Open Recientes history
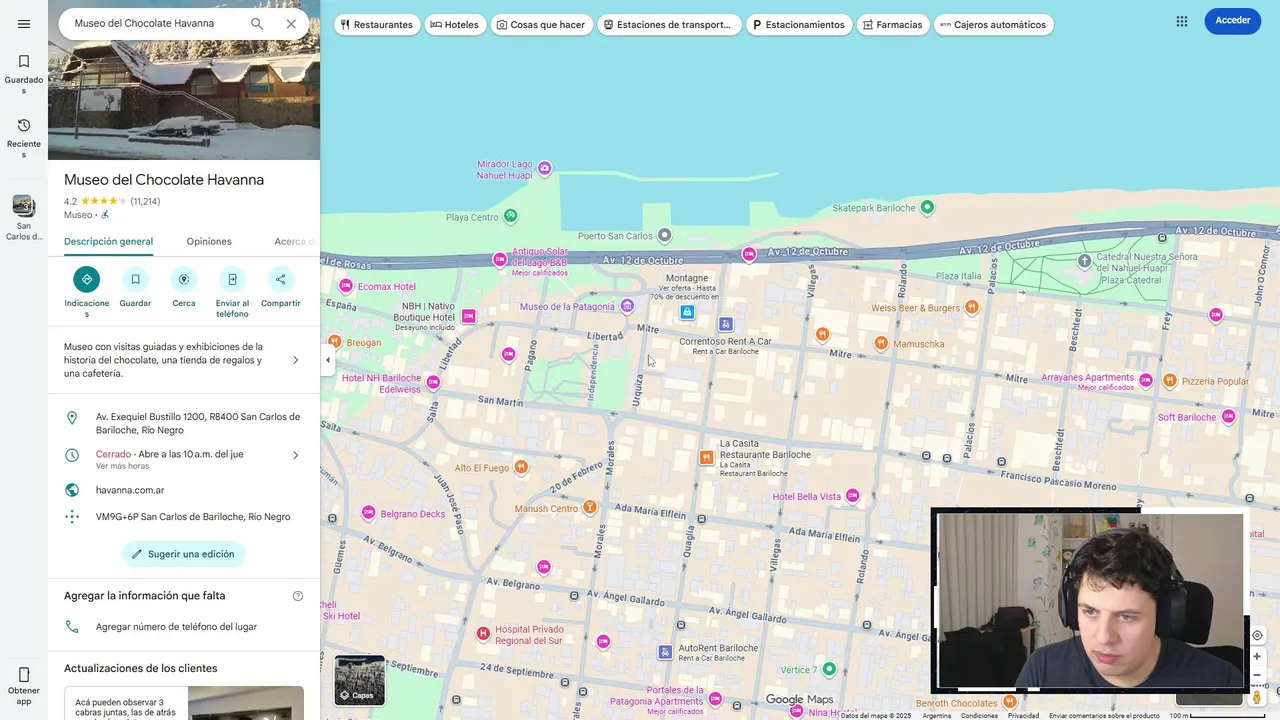This screenshot has width=1280, height=720. click(24, 138)
